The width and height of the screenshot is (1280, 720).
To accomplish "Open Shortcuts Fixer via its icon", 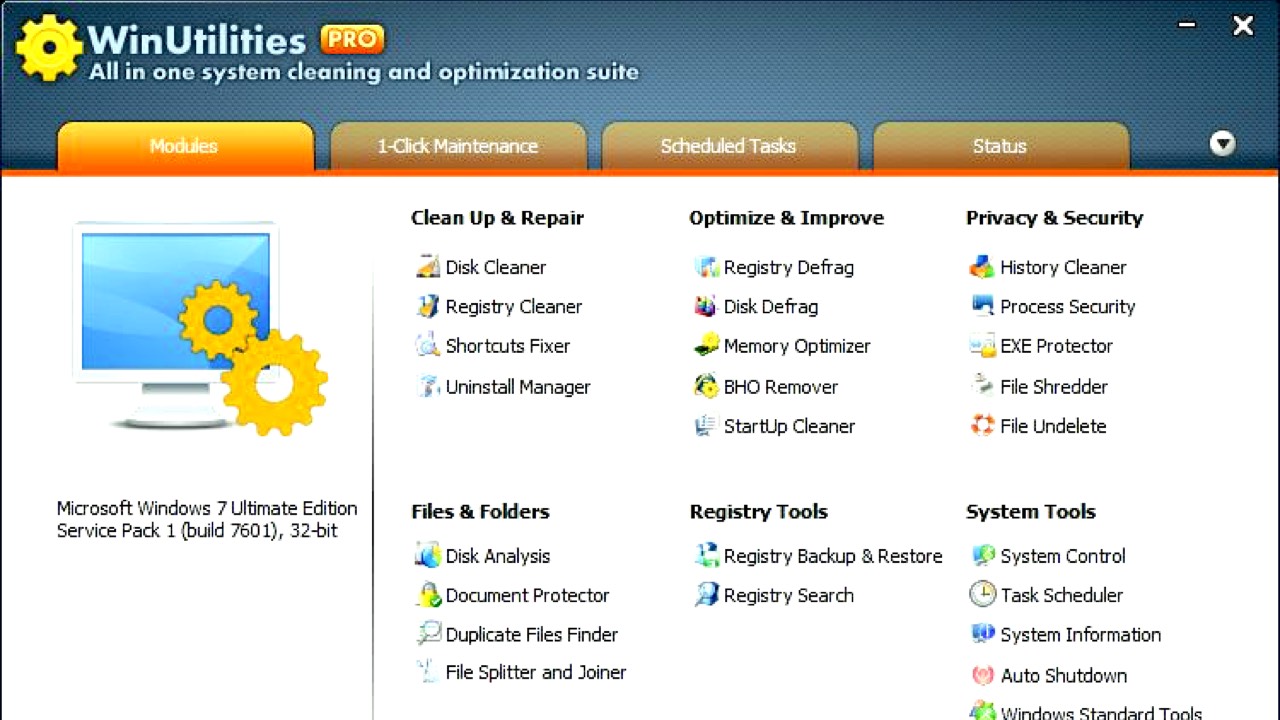I will [x=428, y=346].
